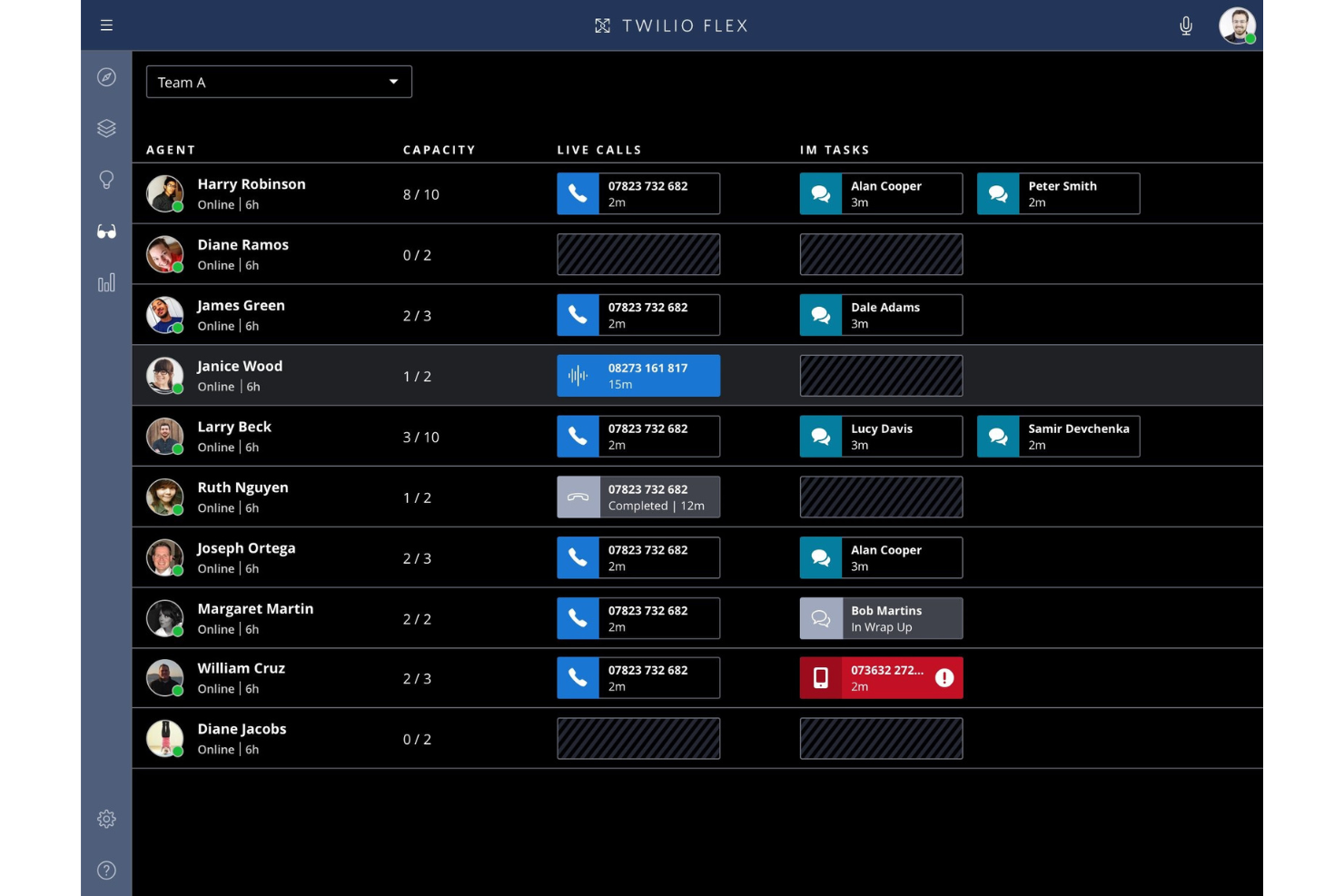The width and height of the screenshot is (1344, 896).
Task: Open the bar chart analytics sidebar icon
Action: click(106, 282)
